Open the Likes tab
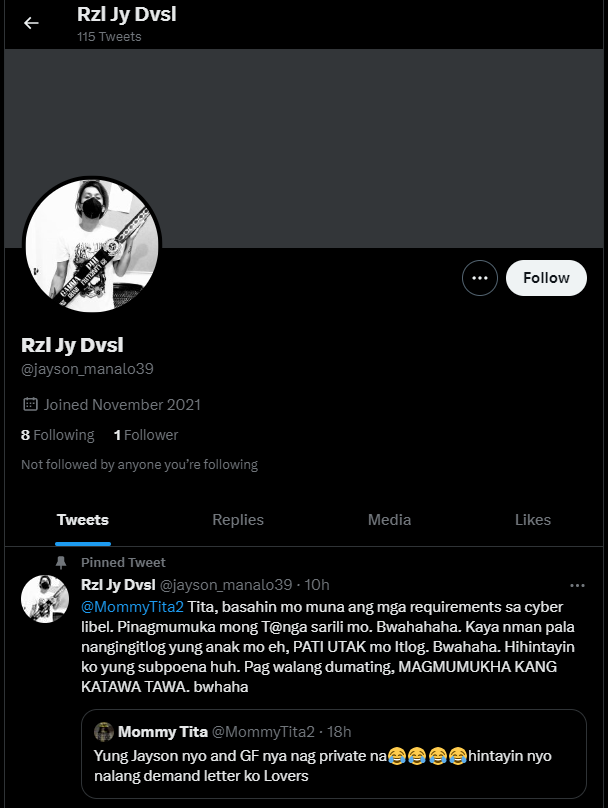 pos(533,519)
